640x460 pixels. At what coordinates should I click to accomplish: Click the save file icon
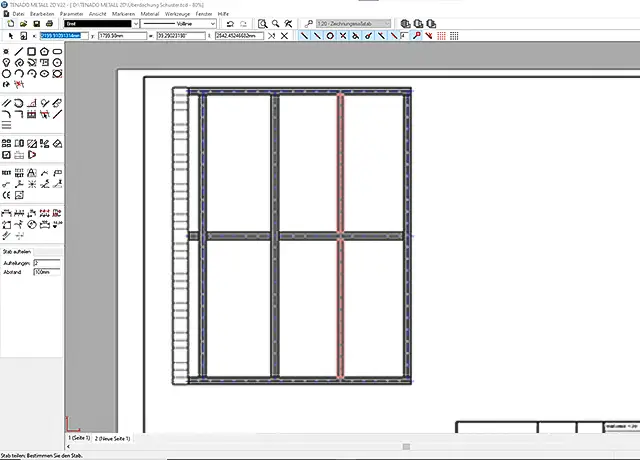click(36, 23)
